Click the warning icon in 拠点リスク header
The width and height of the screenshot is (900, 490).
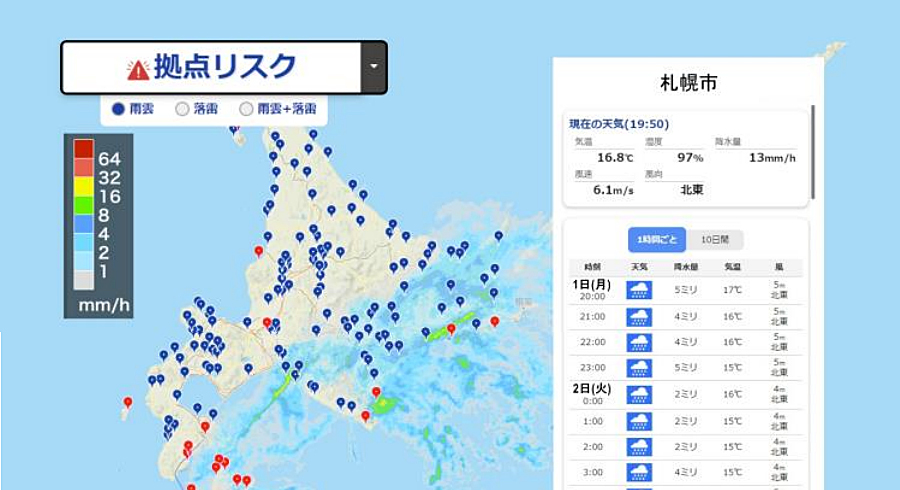[138, 69]
